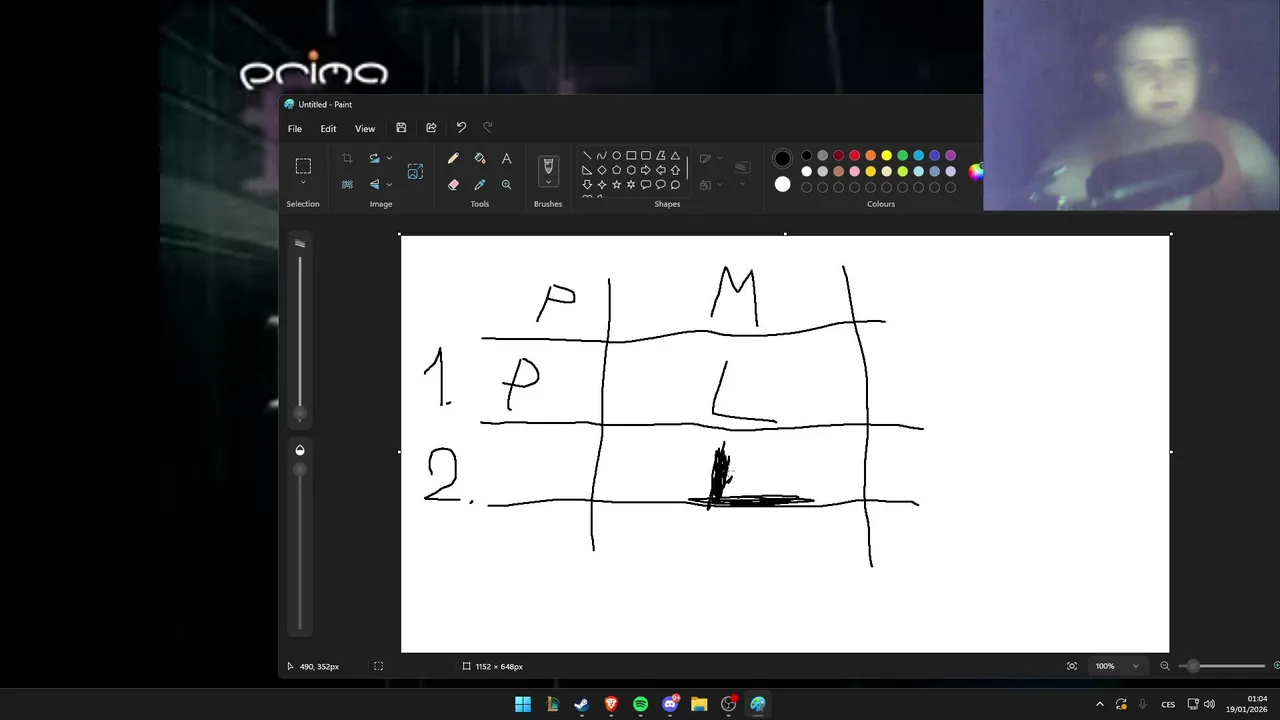Open the Windows Start menu
The width and height of the screenshot is (1280, 720).
coord(522,704)
